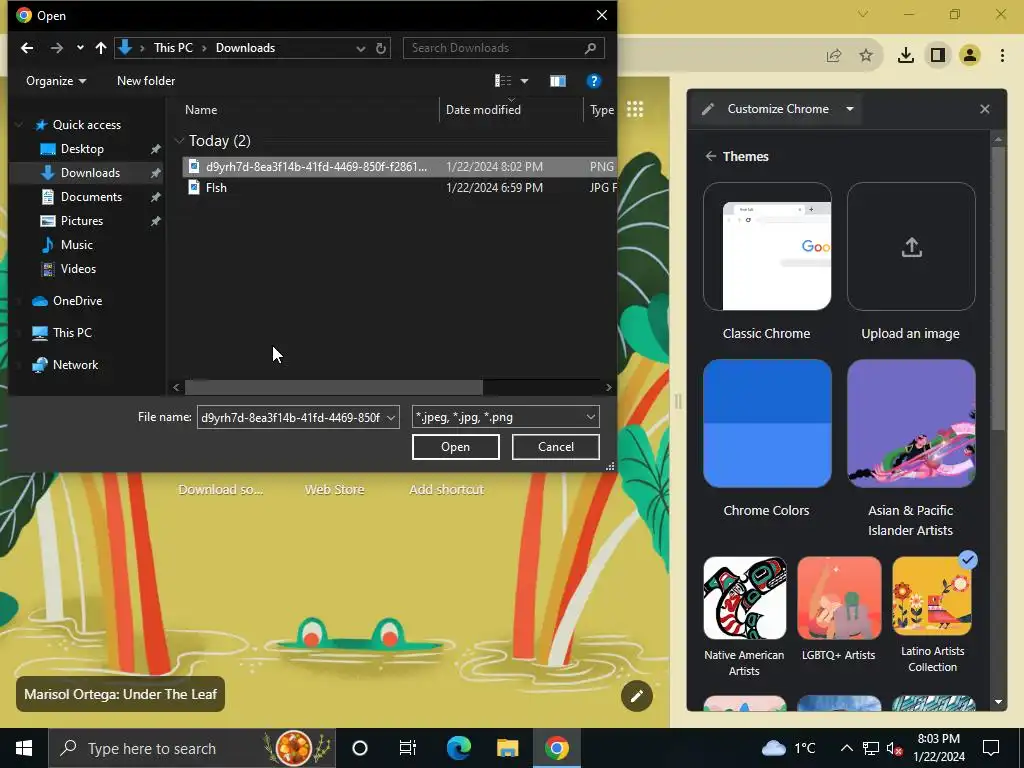Open the File name combo box
Viewport: 1024px width, 768px height.
pyautogui.click(x=298, y=417)
